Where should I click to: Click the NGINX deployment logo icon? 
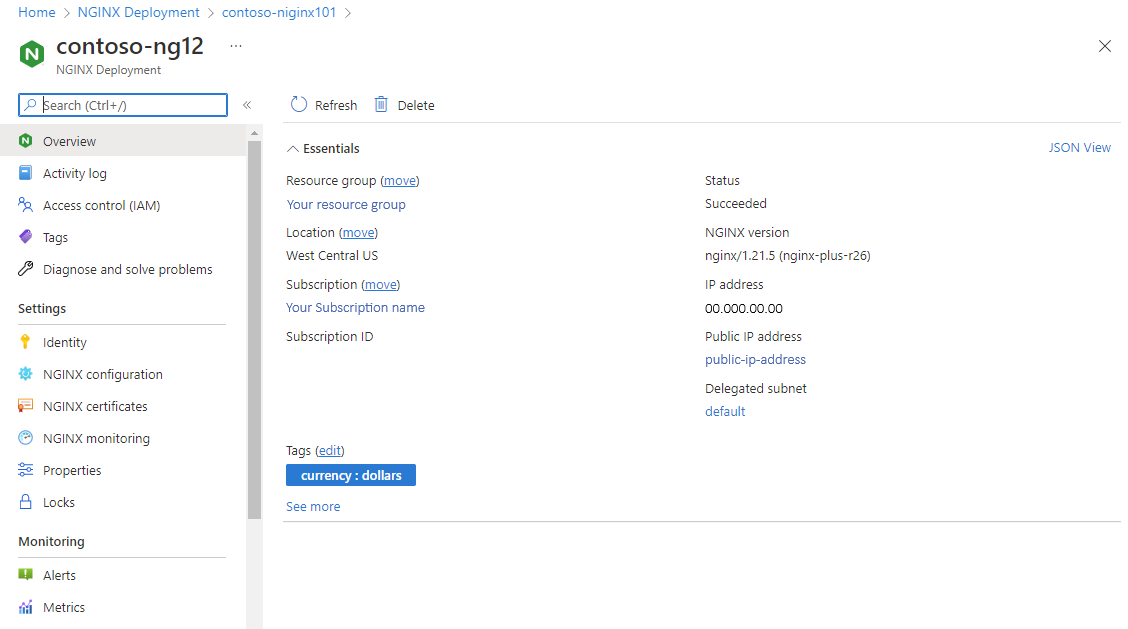point(32,54)
